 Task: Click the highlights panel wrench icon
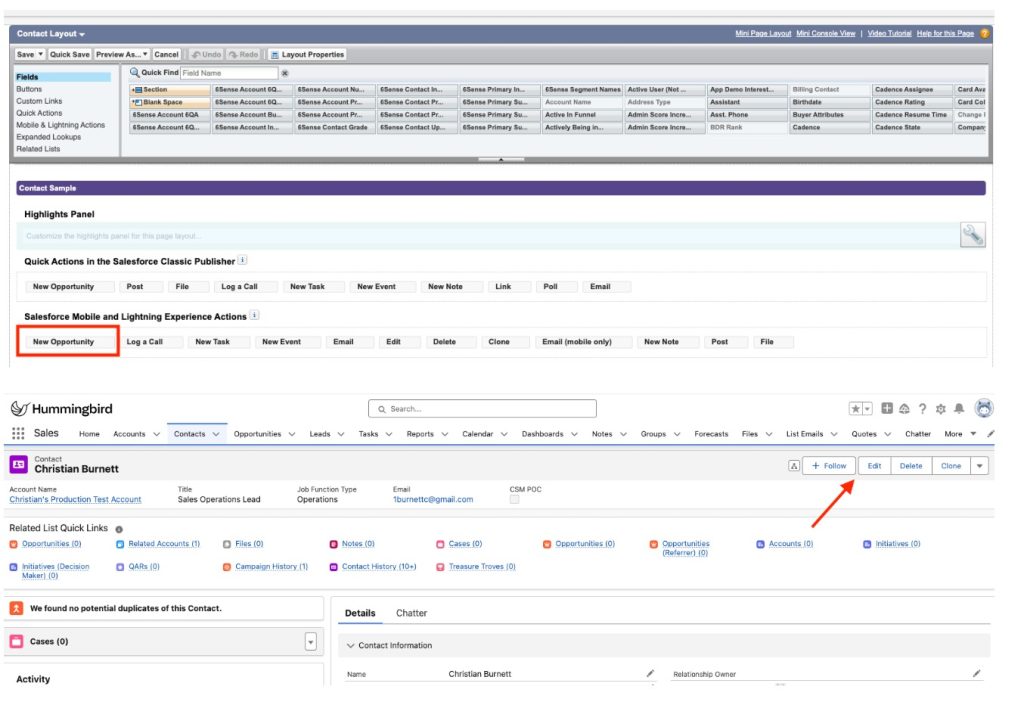coord(973,235)
